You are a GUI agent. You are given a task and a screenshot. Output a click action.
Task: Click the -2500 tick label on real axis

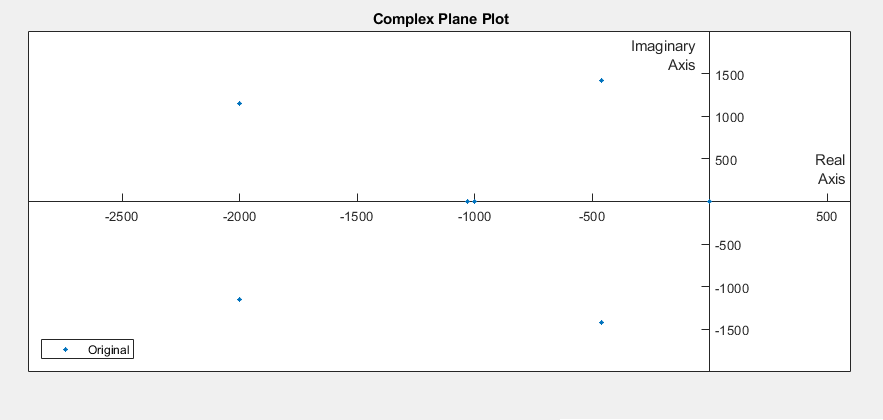tap(121, 217)
